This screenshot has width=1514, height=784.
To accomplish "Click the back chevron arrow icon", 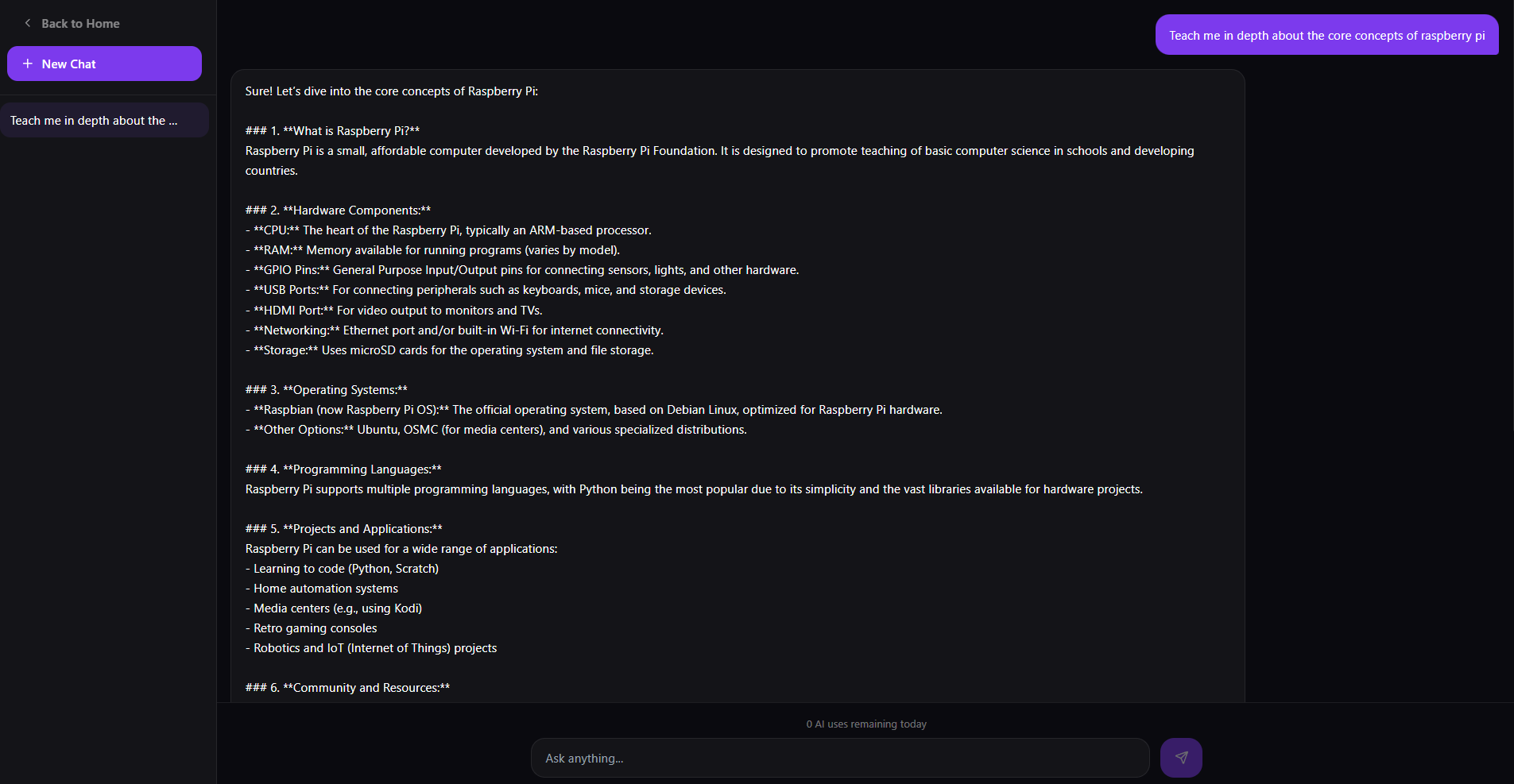I will [x=28, y=23].
